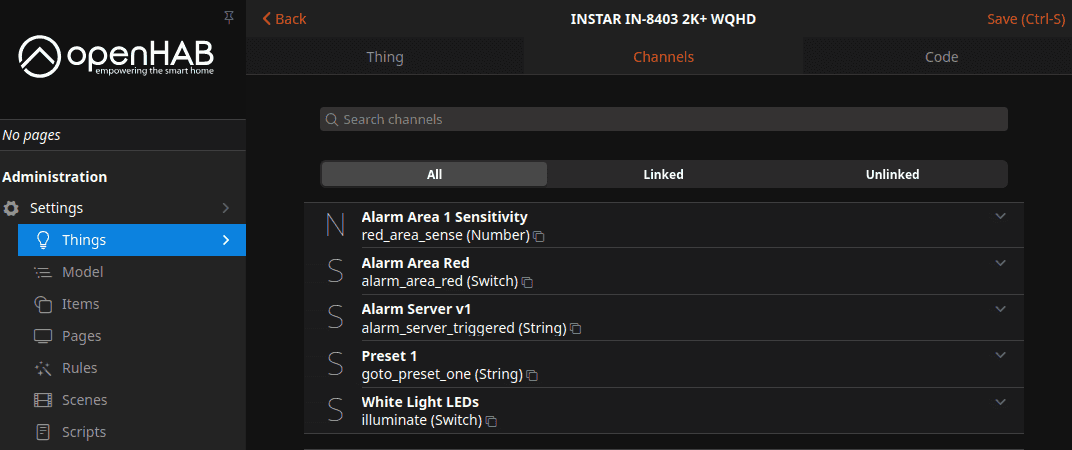Filter channels by Unlinked

(x=892, y=174)
